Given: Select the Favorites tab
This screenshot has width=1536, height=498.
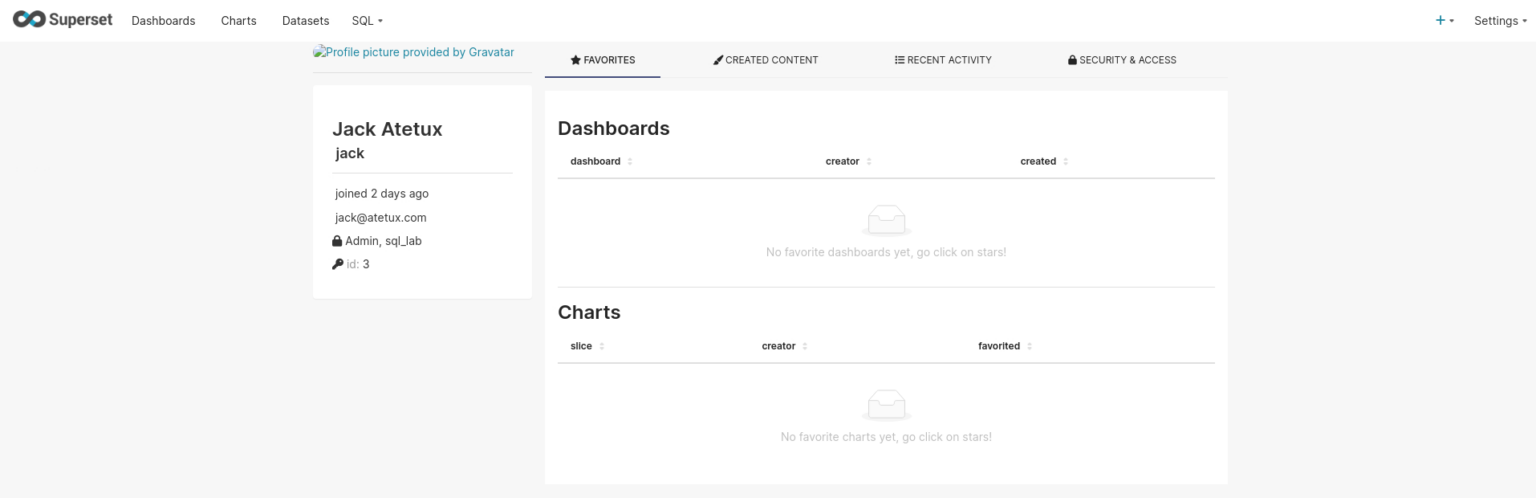Looking at the screenshot, I should pos(602,60).
